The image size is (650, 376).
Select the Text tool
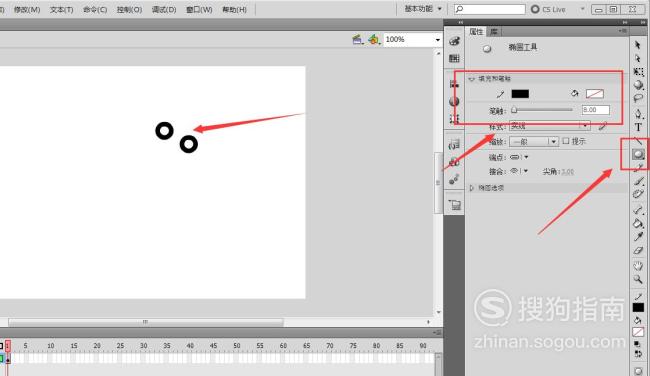coord(638,127)
